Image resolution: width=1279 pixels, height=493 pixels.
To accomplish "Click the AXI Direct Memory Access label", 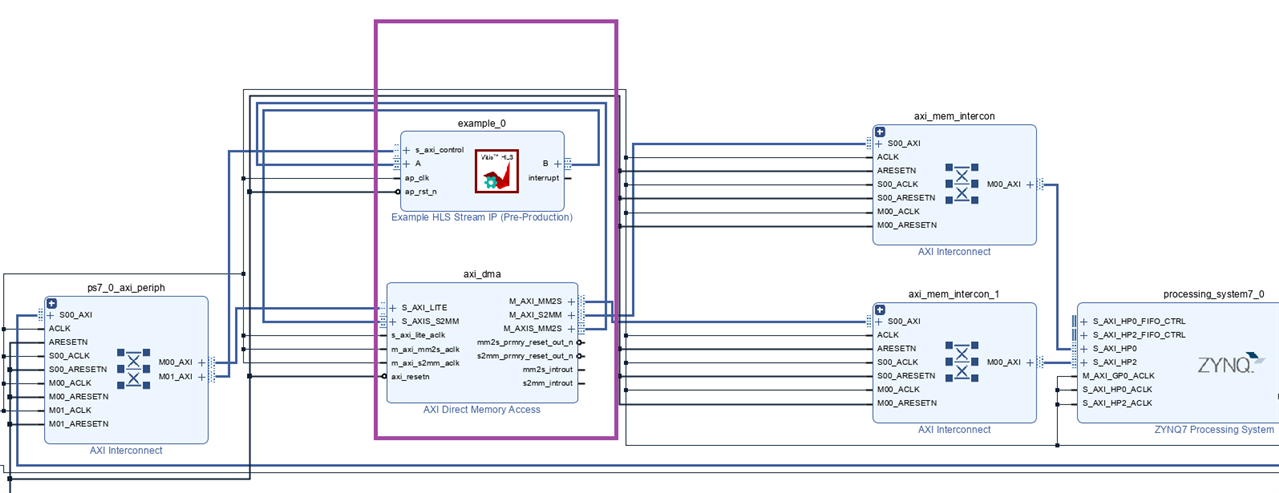I will point(482,409).
